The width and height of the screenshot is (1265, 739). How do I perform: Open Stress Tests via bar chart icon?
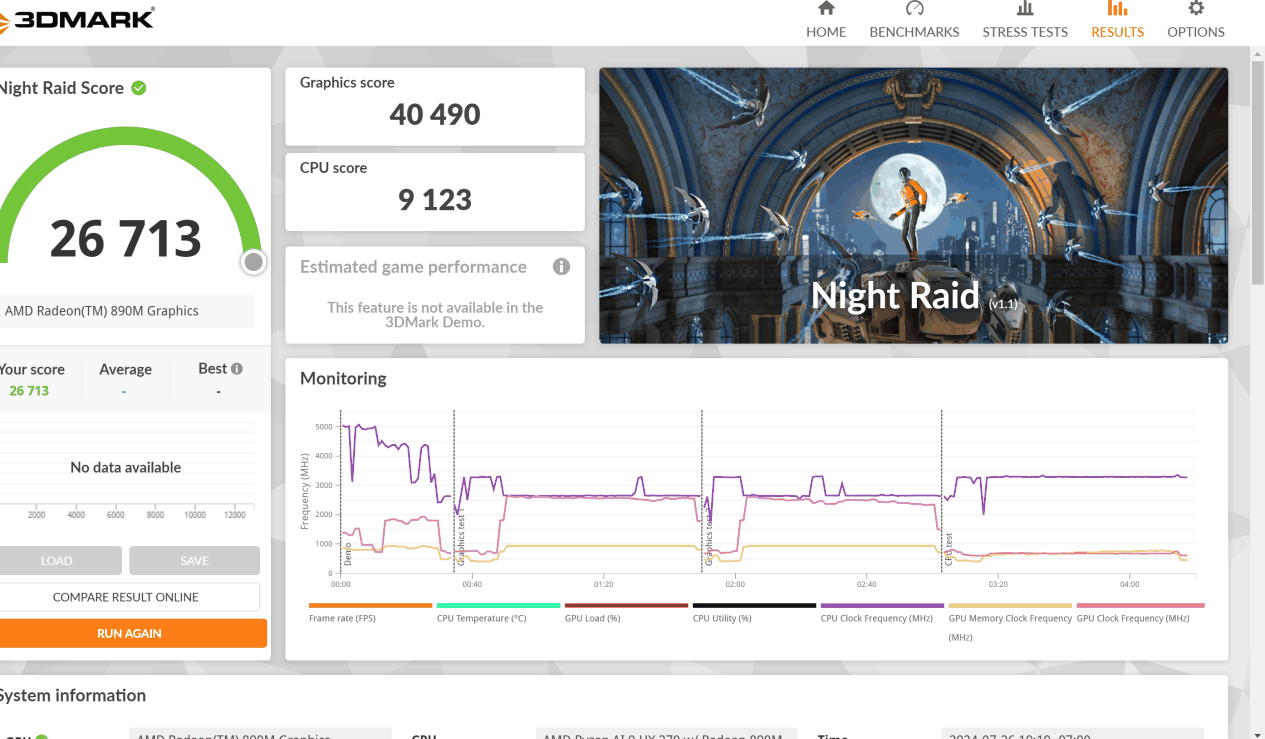pyautogui.click(x=1025, y=9)
